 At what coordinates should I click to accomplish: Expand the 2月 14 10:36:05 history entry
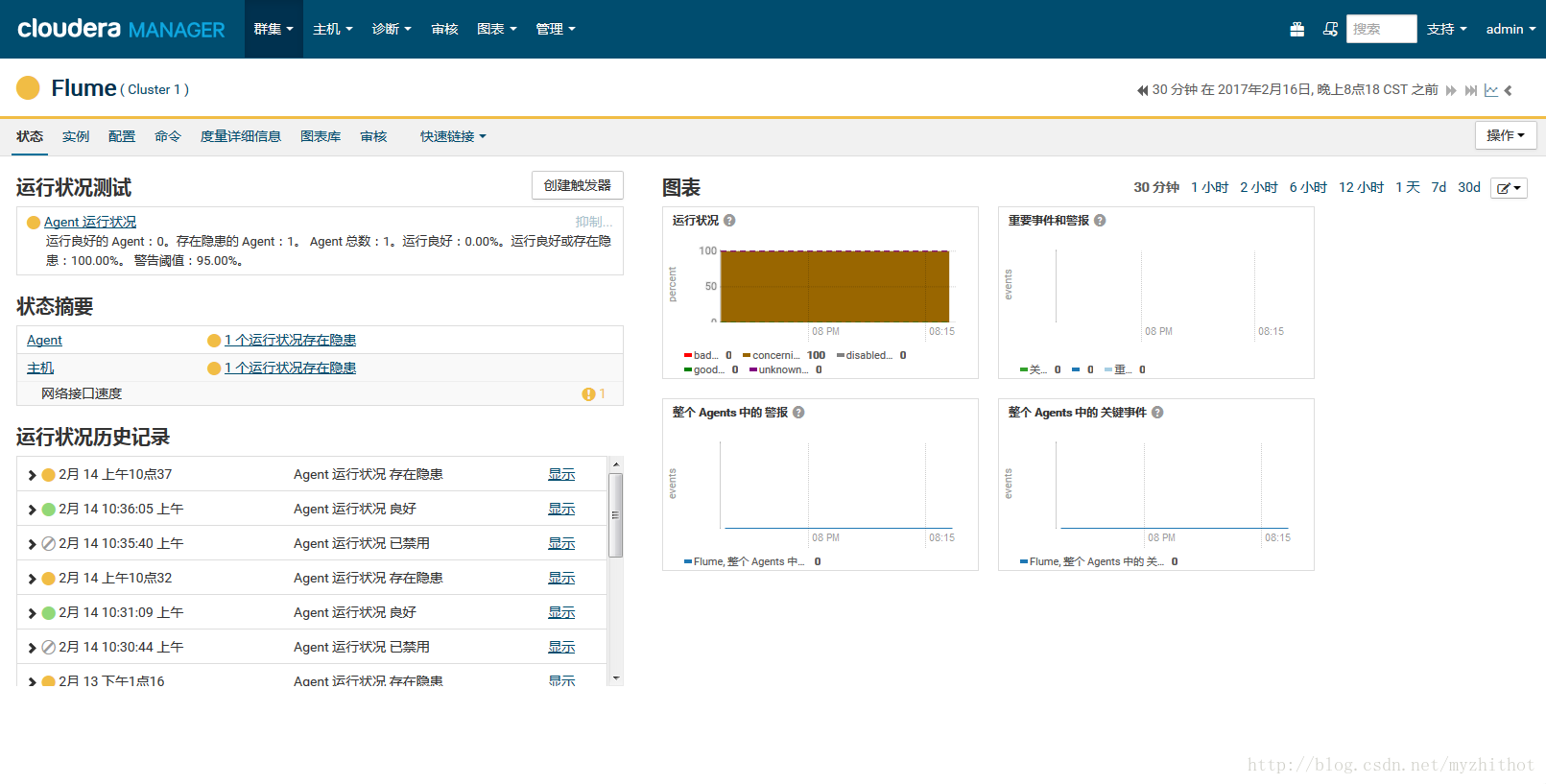click(32, 510)
